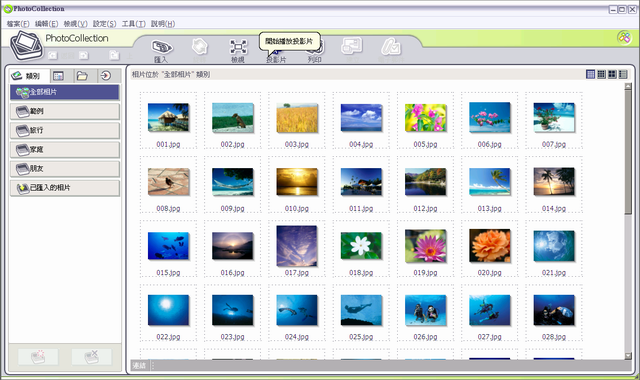Open the imported history tab
640x380 pixels.
tap(106, 76)
